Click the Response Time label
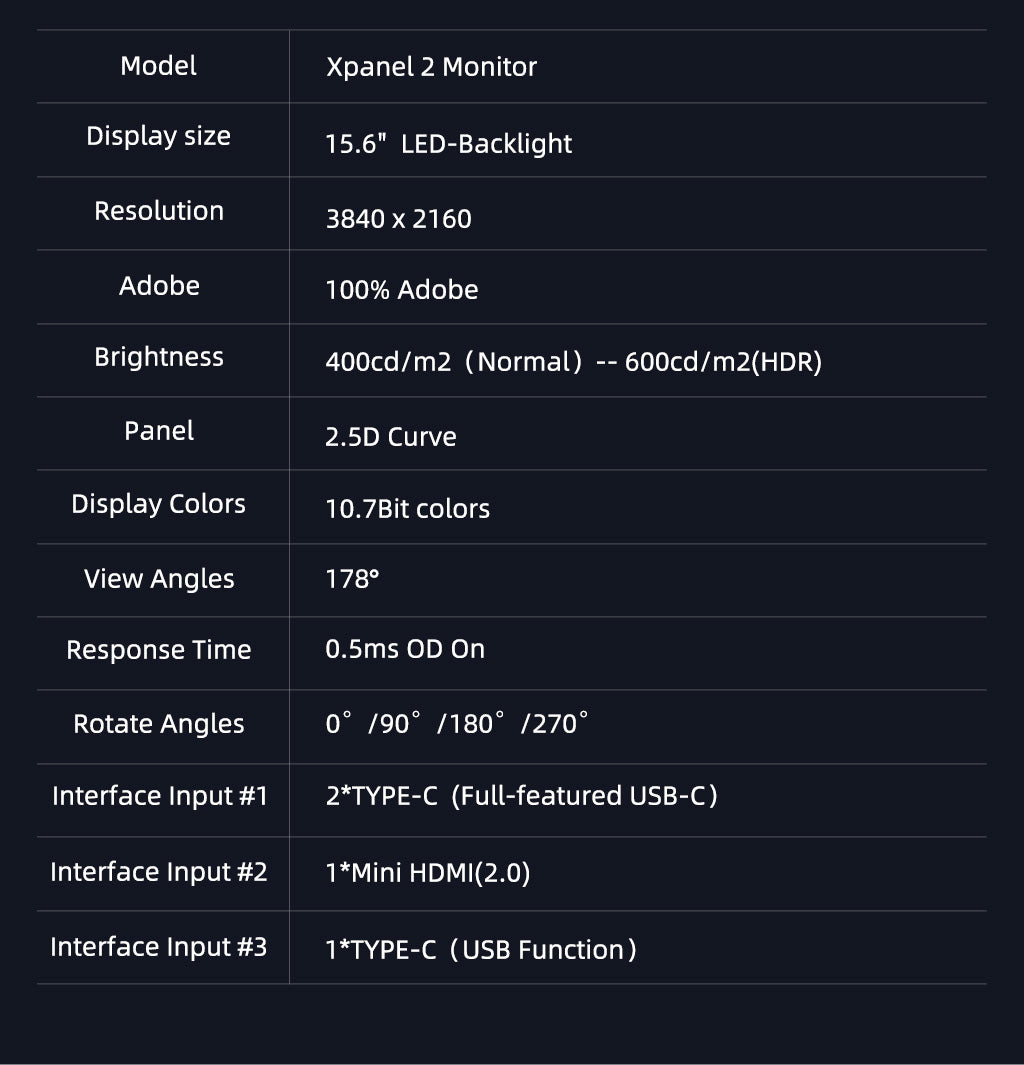Image resolution: width=1024 pixels, height=1065 pixels. point(159,650)
